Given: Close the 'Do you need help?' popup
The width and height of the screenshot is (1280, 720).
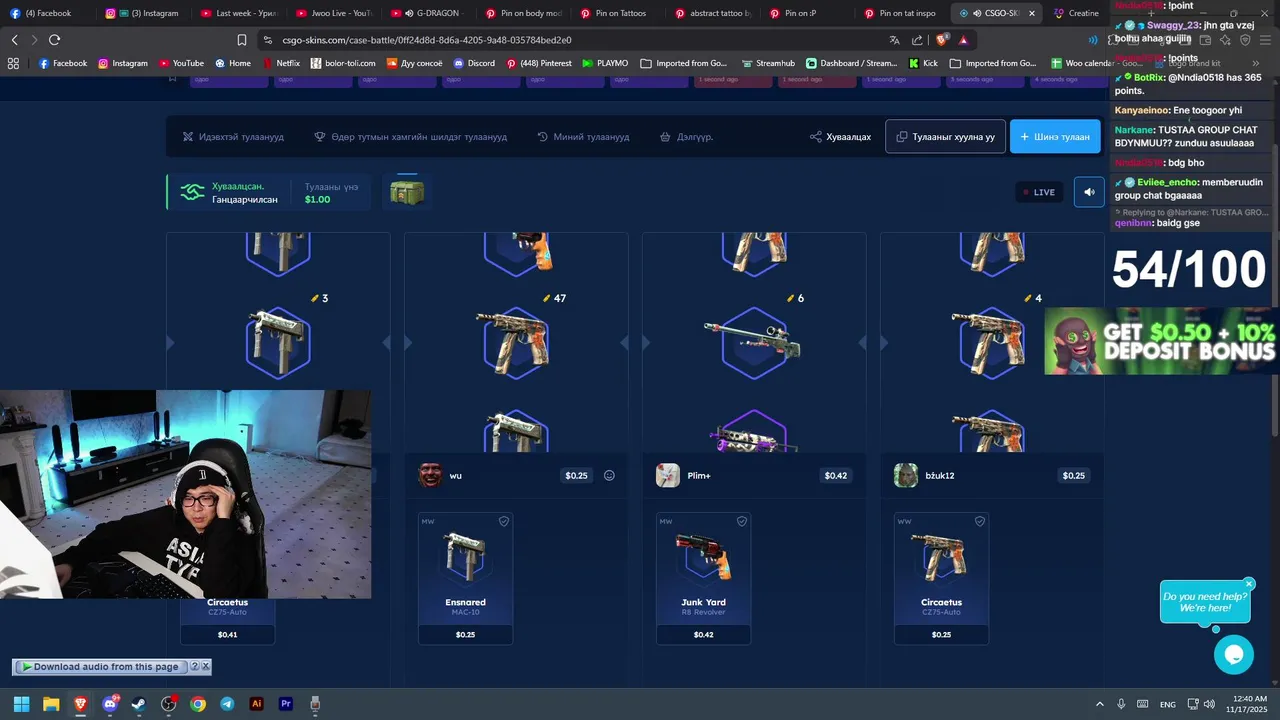Looking at the screenshot, I should pos(1249,584).
